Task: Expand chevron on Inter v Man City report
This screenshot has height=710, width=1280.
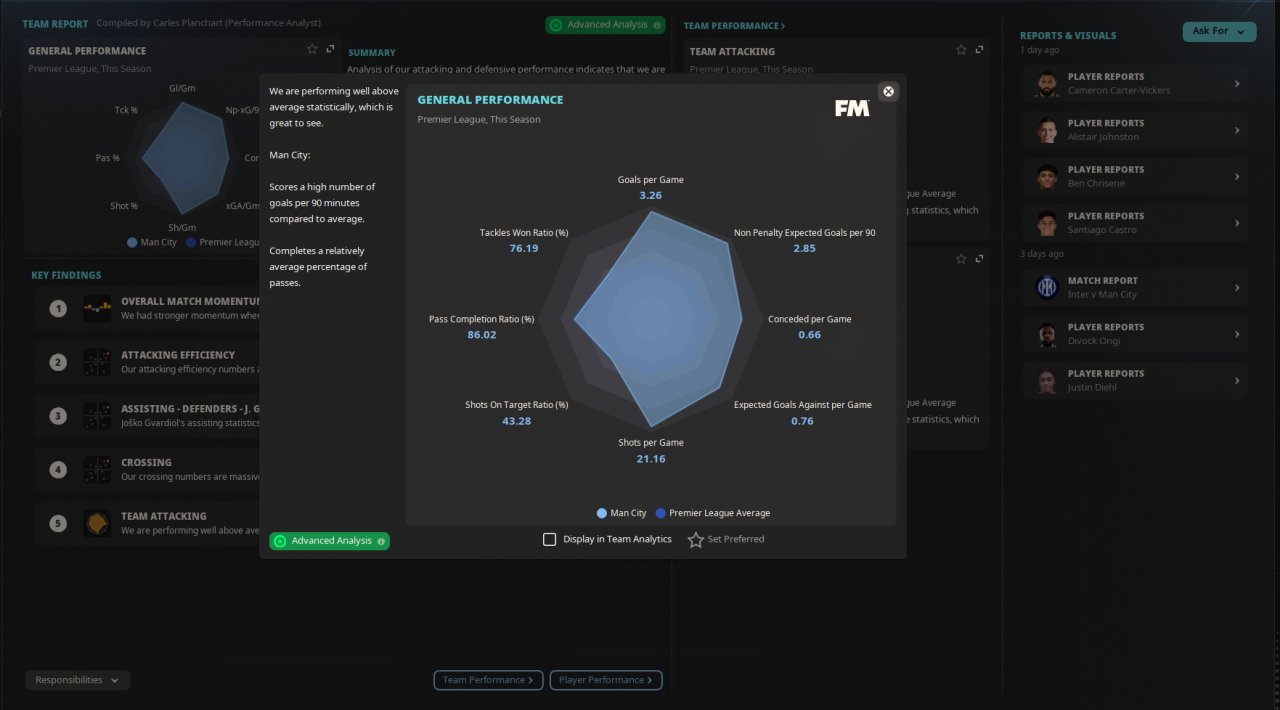Action: tap(1237, 288)
